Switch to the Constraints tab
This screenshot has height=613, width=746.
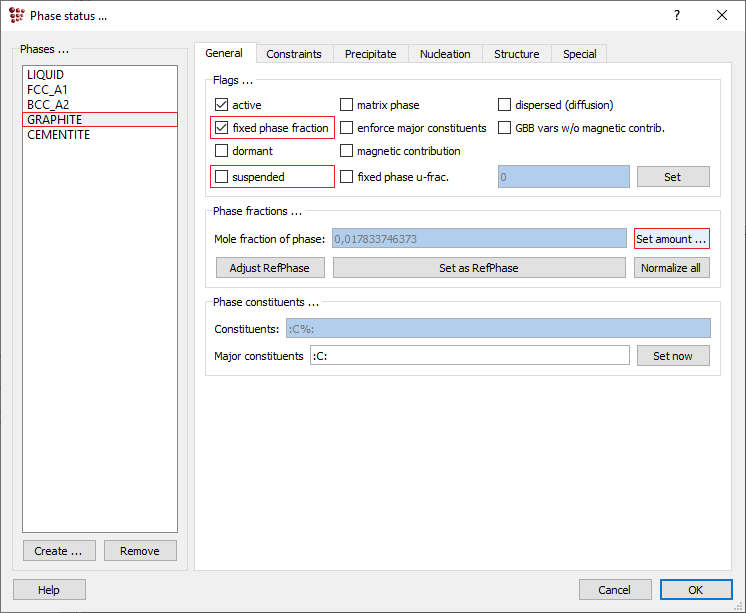[294, 54]
